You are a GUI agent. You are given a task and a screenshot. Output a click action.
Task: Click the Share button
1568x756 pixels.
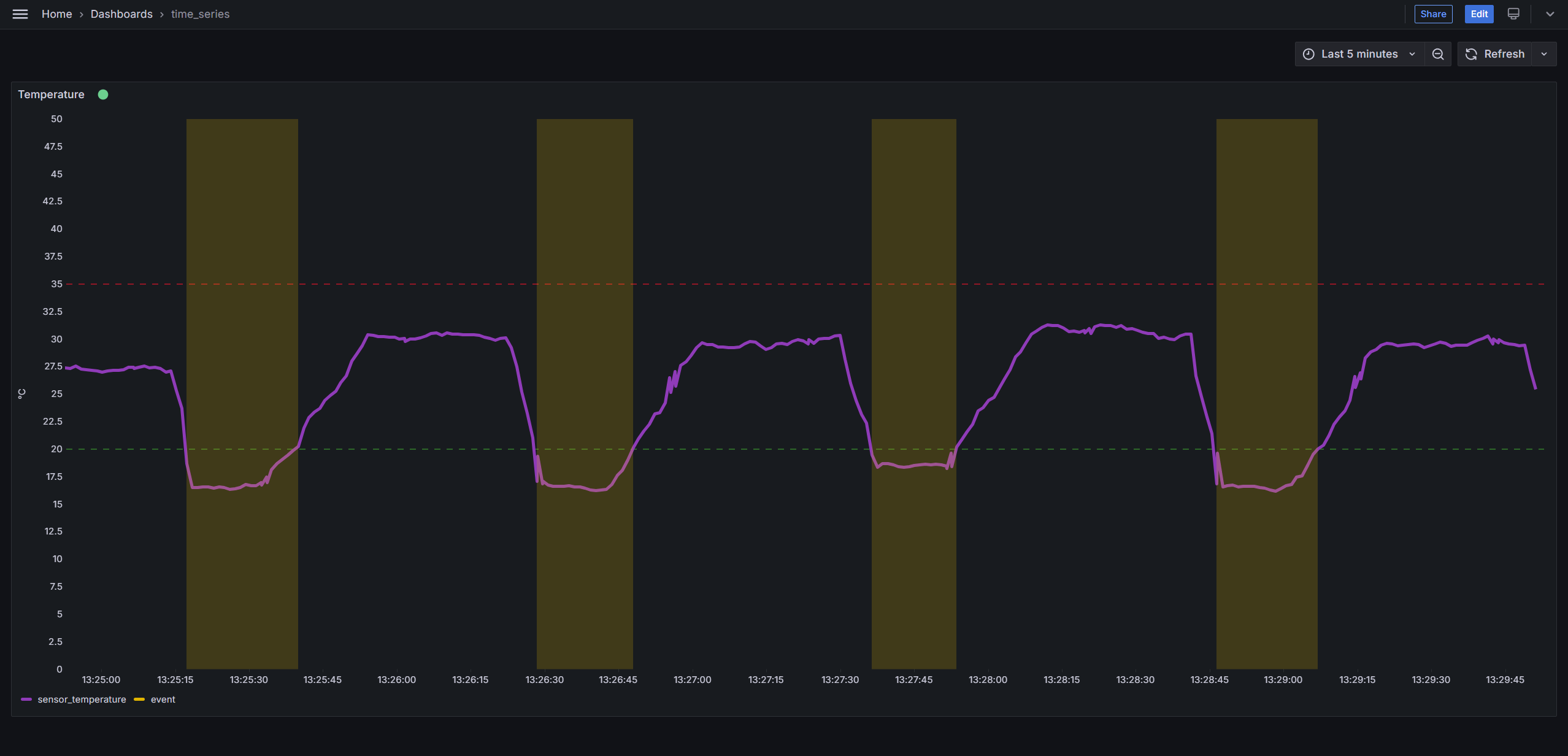(x=1433, y=14)
